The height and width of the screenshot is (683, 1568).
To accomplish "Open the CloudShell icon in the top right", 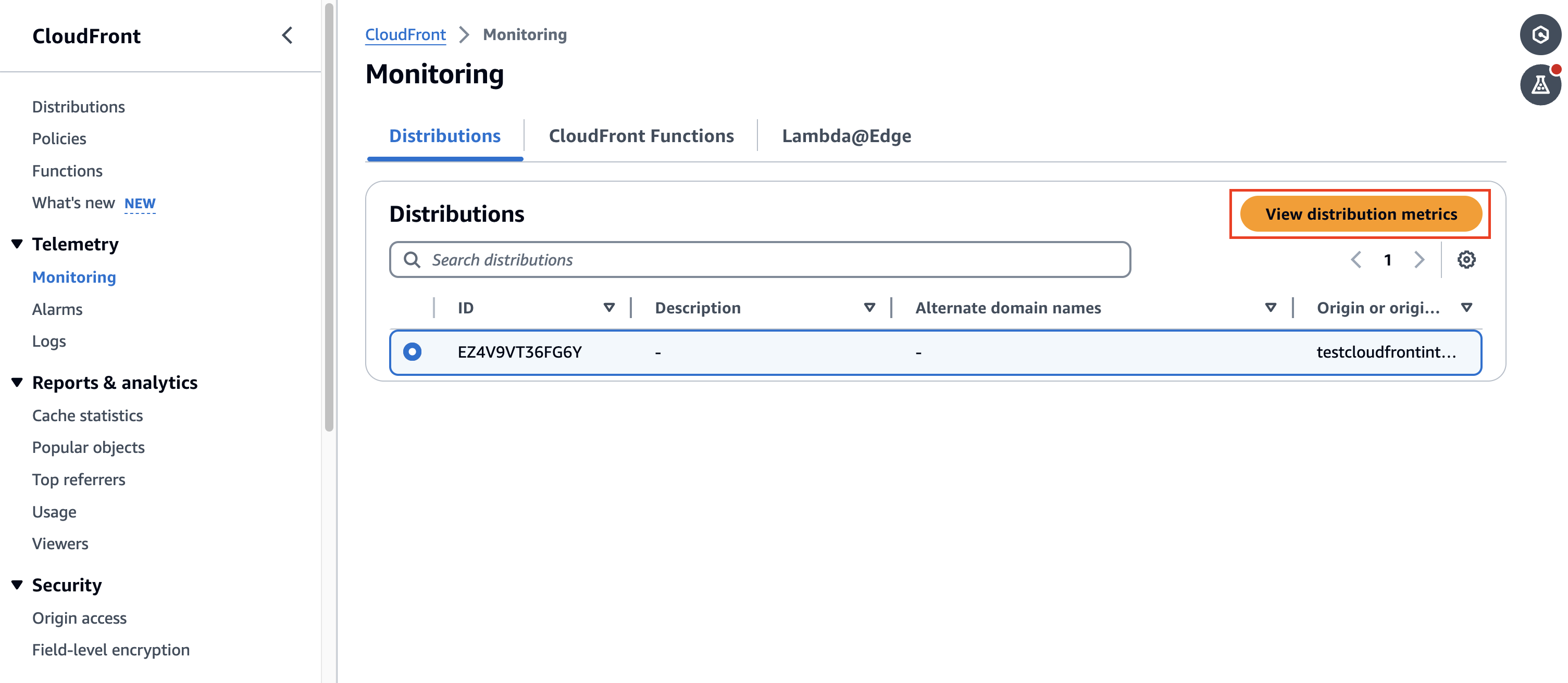I will coord(1540,35).
